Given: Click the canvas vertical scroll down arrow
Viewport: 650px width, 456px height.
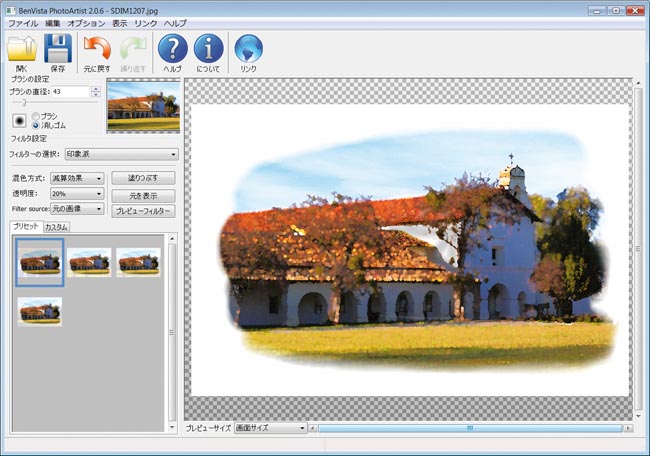Looking at the screenshot, I should (x=638, y=416).
